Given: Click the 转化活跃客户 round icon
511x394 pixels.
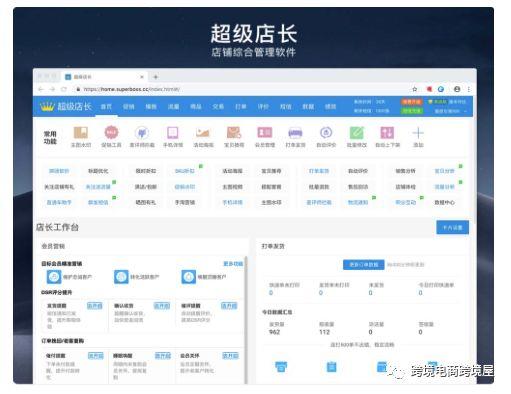Looking at the screenshot, I should tap(121, 277).
